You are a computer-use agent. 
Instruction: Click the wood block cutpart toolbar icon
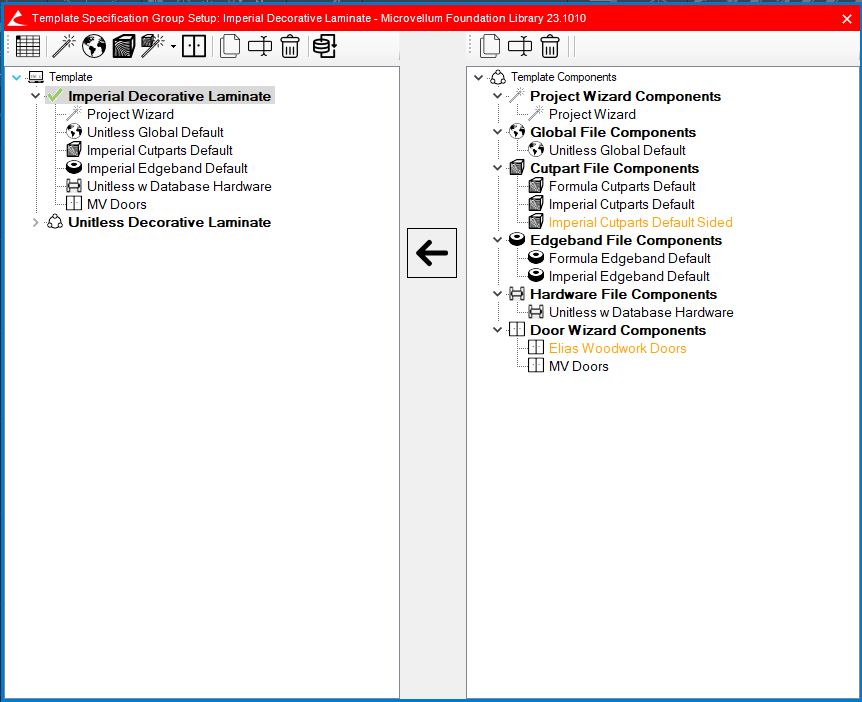click(x=123, y=46)
